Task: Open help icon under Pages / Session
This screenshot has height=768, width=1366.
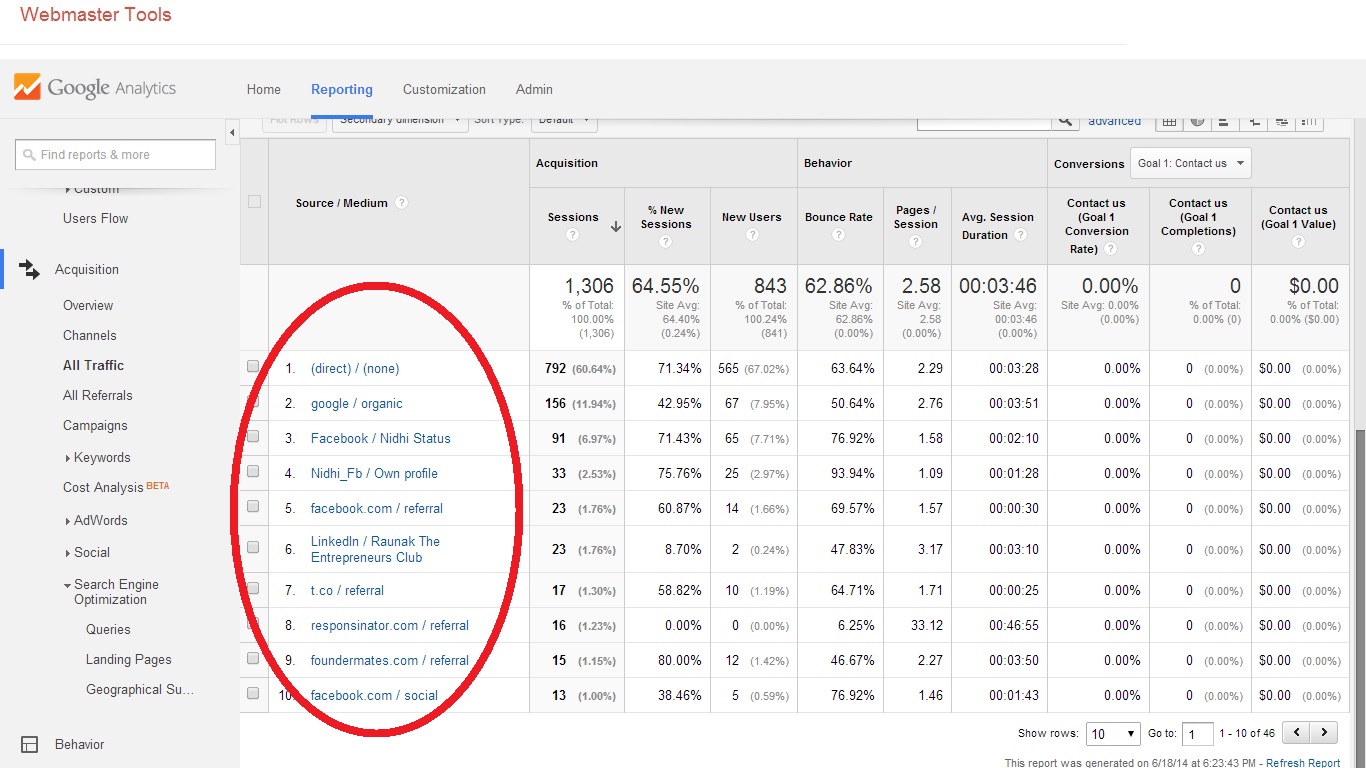Action: coord(916,242)
